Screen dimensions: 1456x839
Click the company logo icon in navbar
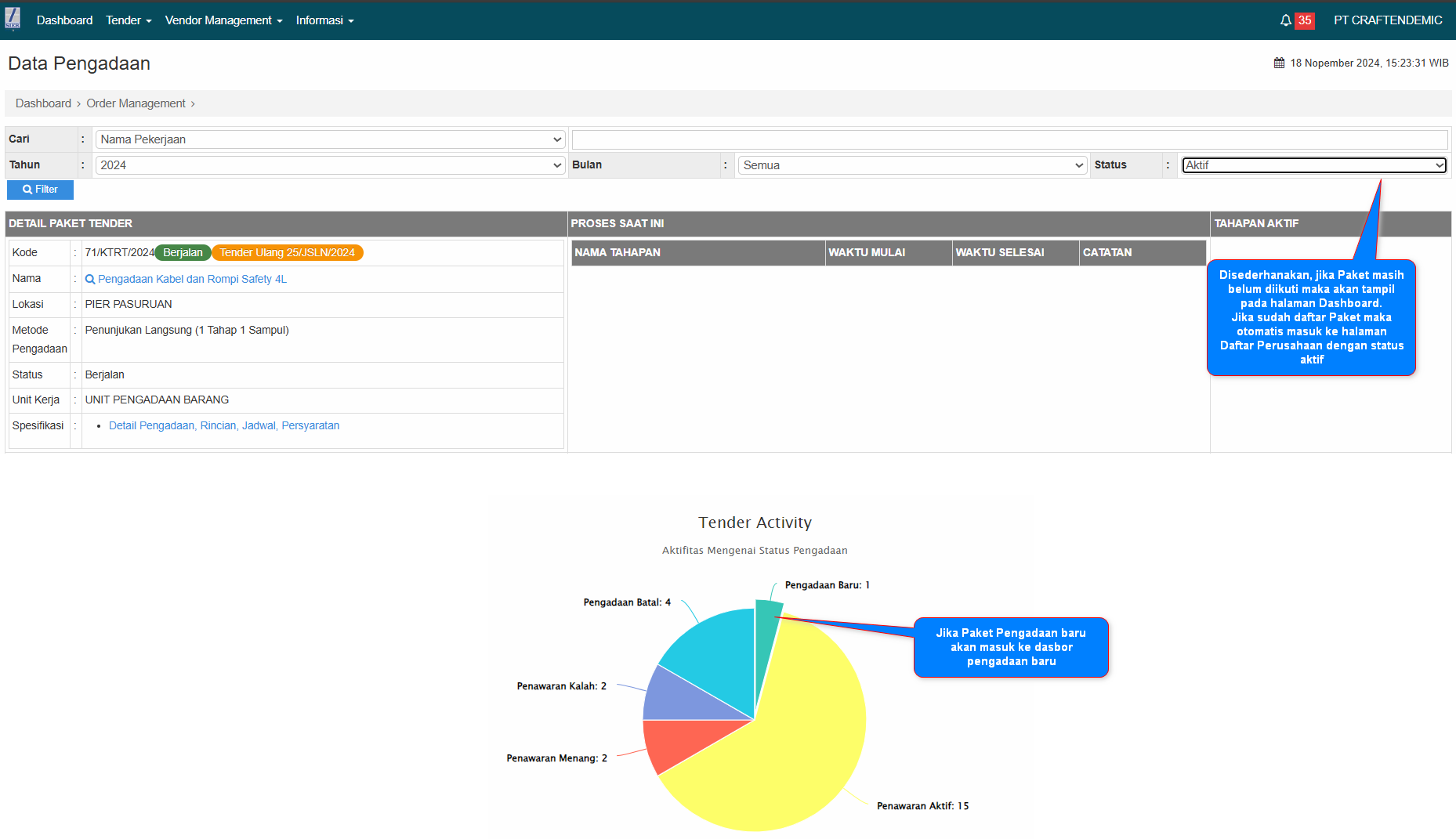click(13, 19)
